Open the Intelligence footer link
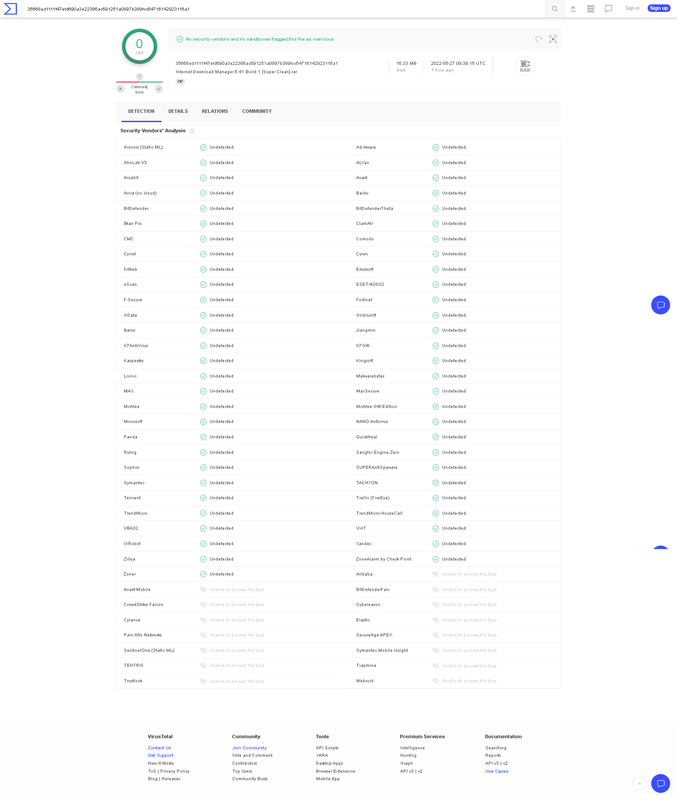This screenshot has height=800, width=677. [x=412, y=747]
